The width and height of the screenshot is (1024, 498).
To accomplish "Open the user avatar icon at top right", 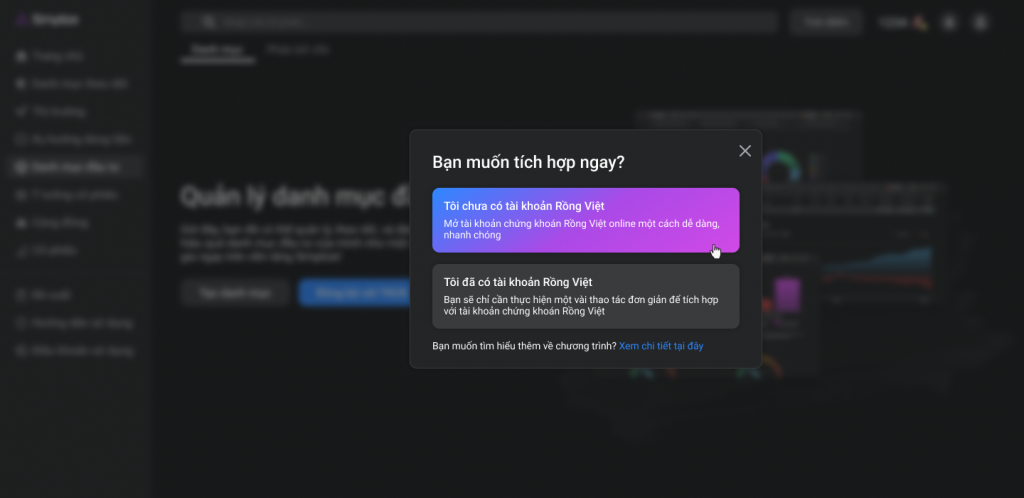I will (981, 21).
